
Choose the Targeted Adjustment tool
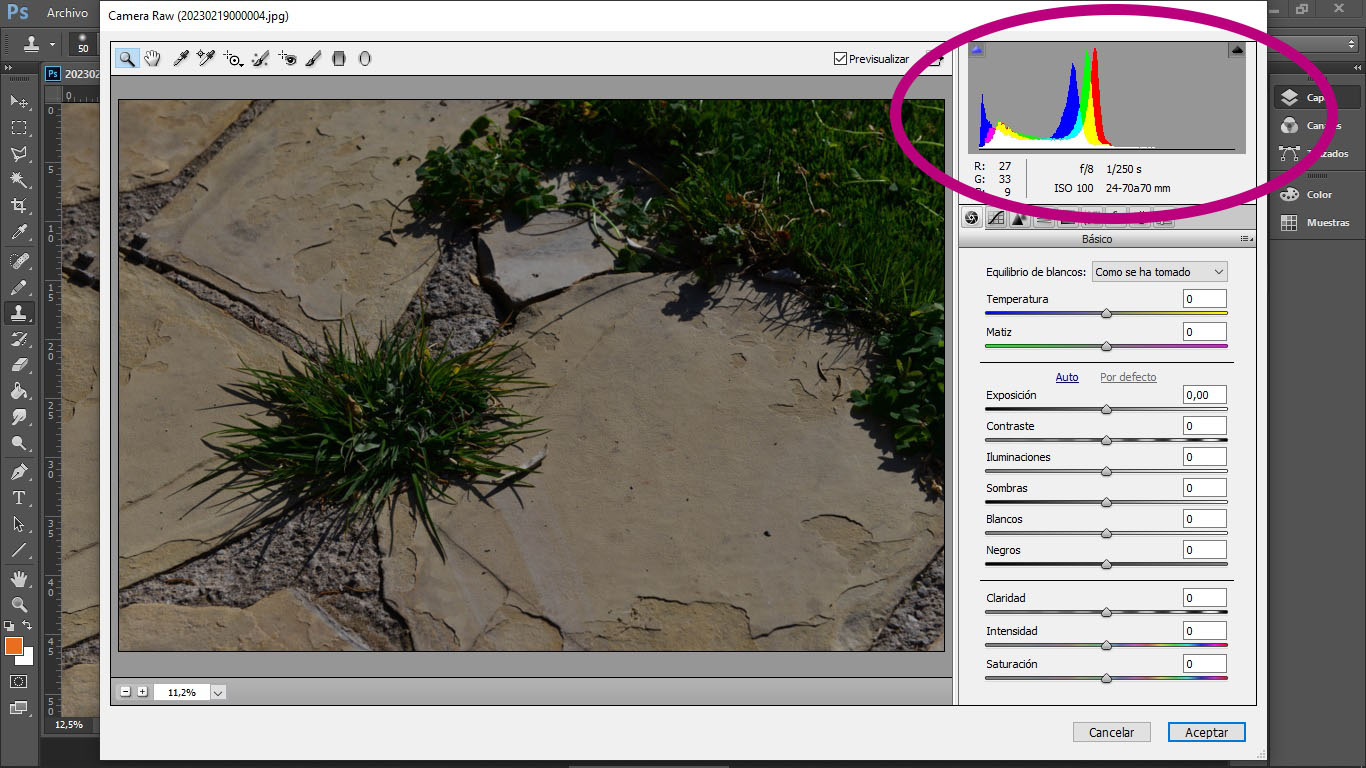click(233, 58)
